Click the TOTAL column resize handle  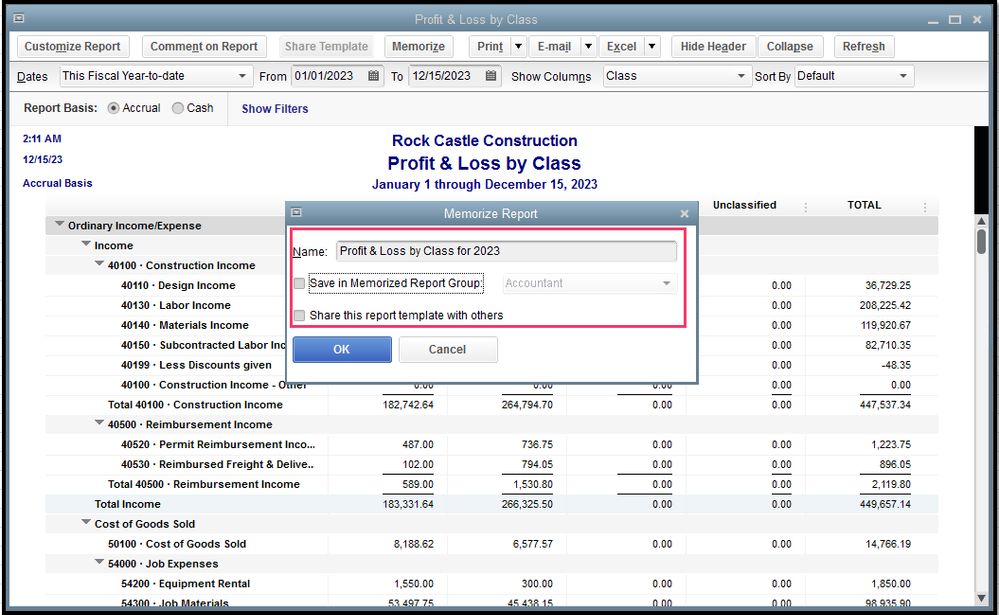[x=925, y=207]
